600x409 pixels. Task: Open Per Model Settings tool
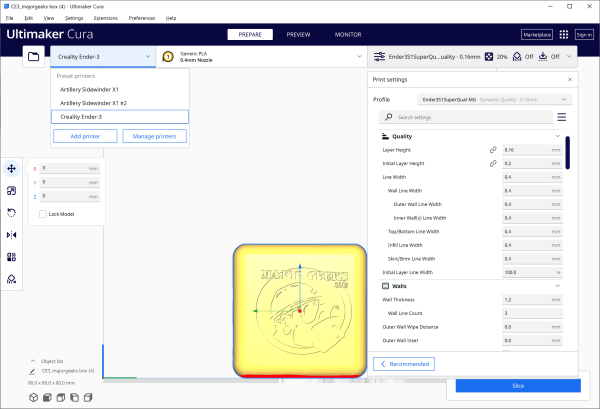pyautogui.click(x=11, y=257)
